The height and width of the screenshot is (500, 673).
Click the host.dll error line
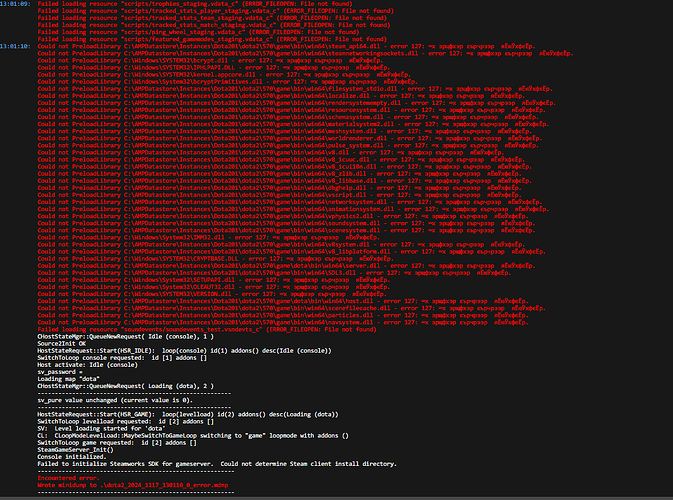click(x=283, y=301)
